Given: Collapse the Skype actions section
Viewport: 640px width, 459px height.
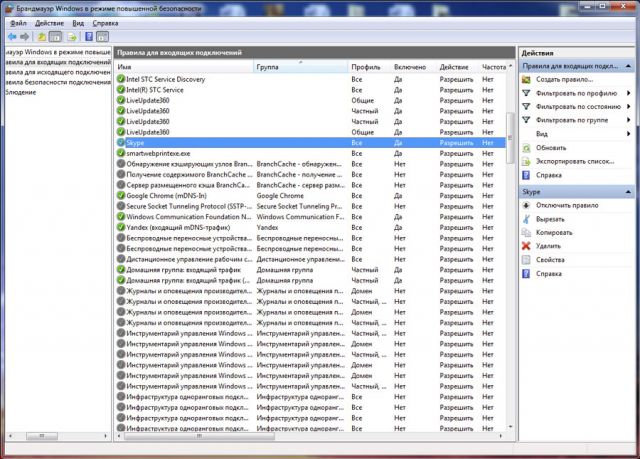Looking at the screenshot, I should [x=628, y=192].
